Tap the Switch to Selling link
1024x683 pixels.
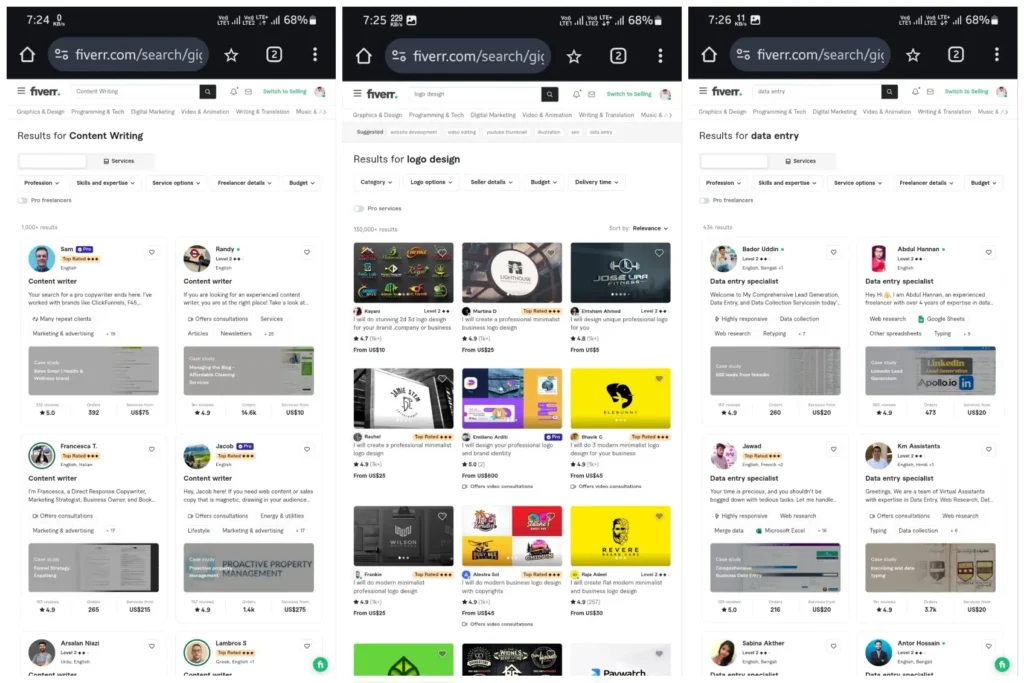point(286,91)
